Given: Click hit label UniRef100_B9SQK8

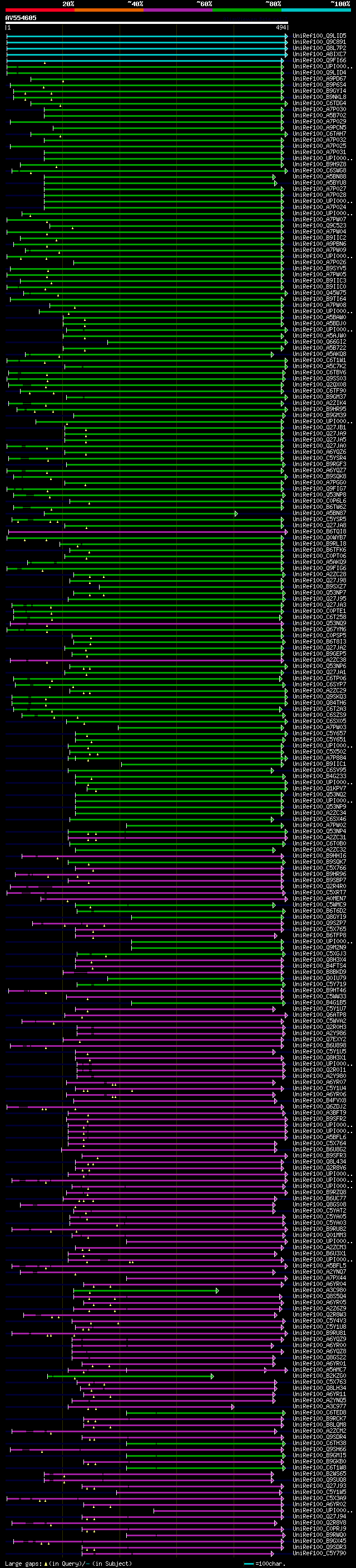Looking at the screenshot, I should pos(319,476).
